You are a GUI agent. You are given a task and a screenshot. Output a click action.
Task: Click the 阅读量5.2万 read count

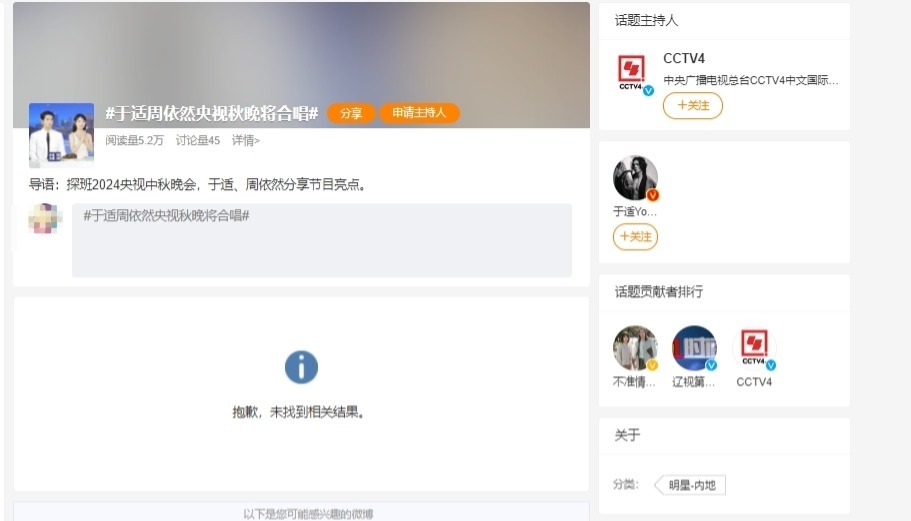click(134, 140)
